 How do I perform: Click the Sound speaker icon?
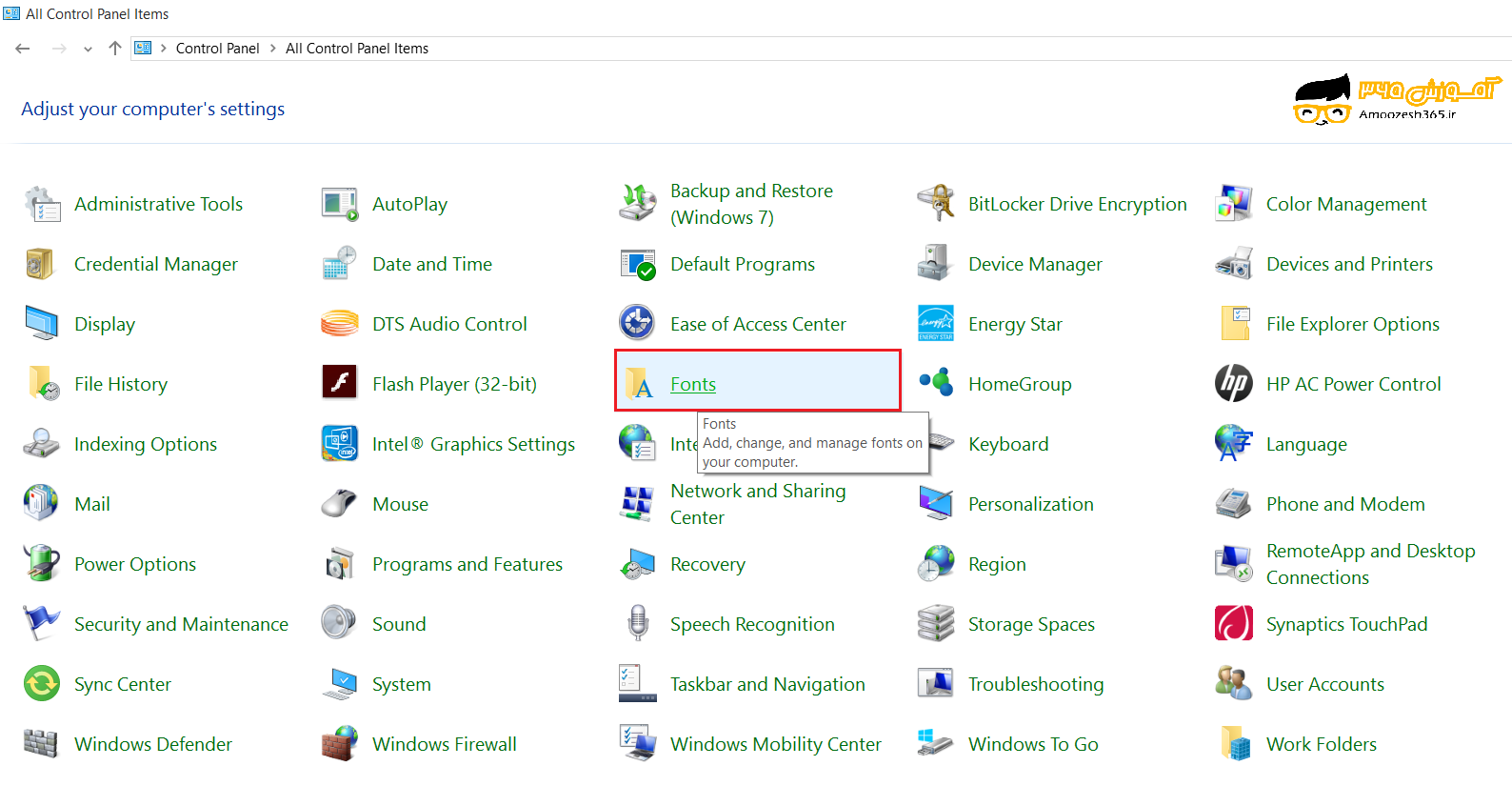pos(340,624)
